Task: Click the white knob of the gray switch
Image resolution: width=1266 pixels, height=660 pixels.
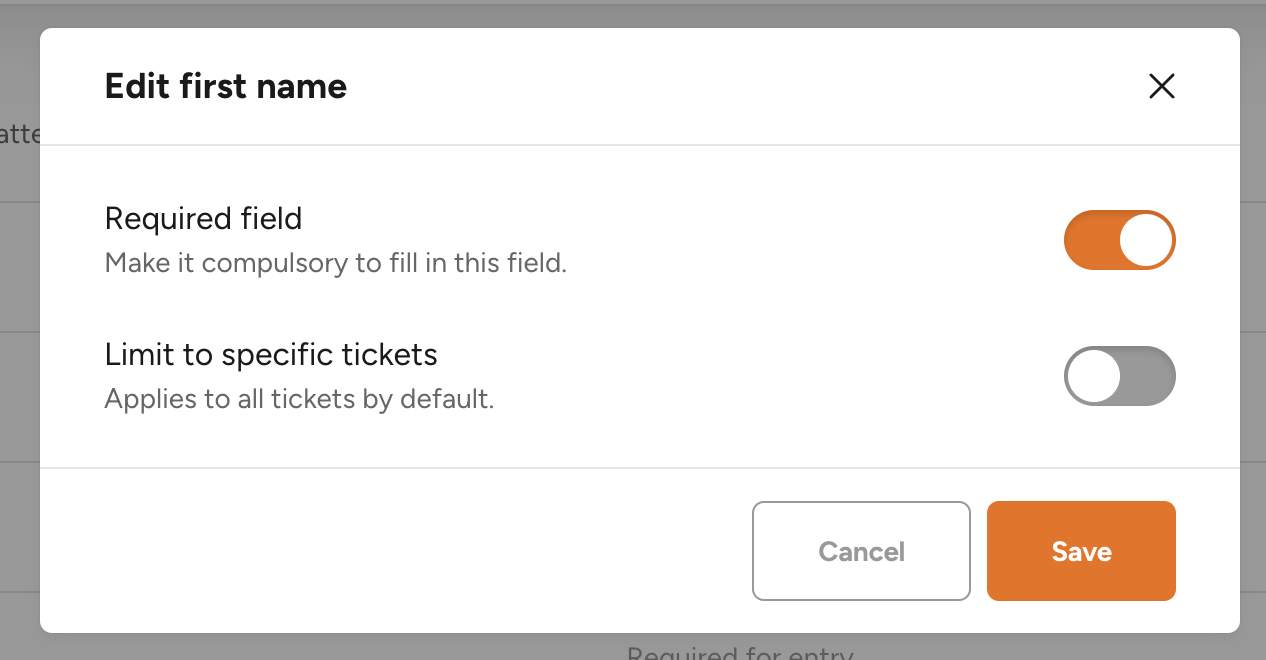Action: click(x=1094, y=376)
